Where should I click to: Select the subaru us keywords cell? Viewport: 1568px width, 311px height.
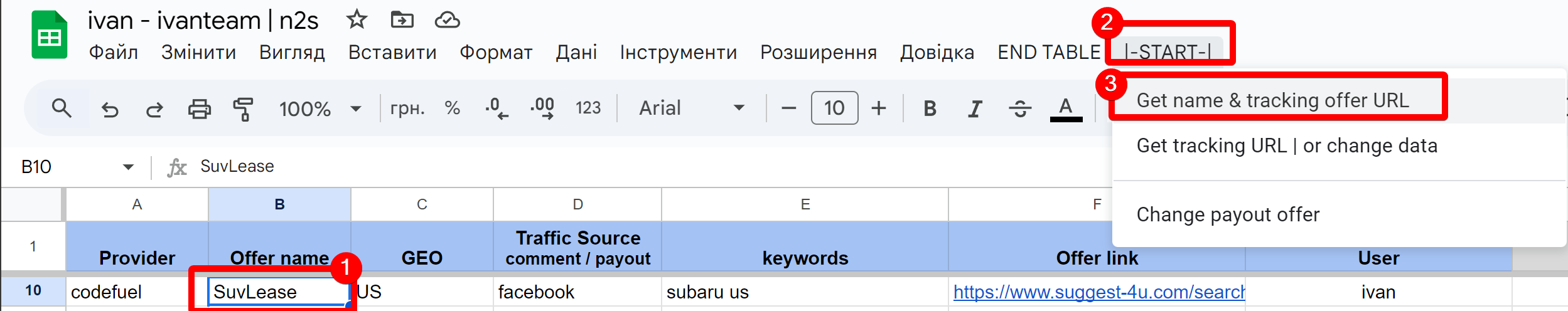(x=805, y=292)
